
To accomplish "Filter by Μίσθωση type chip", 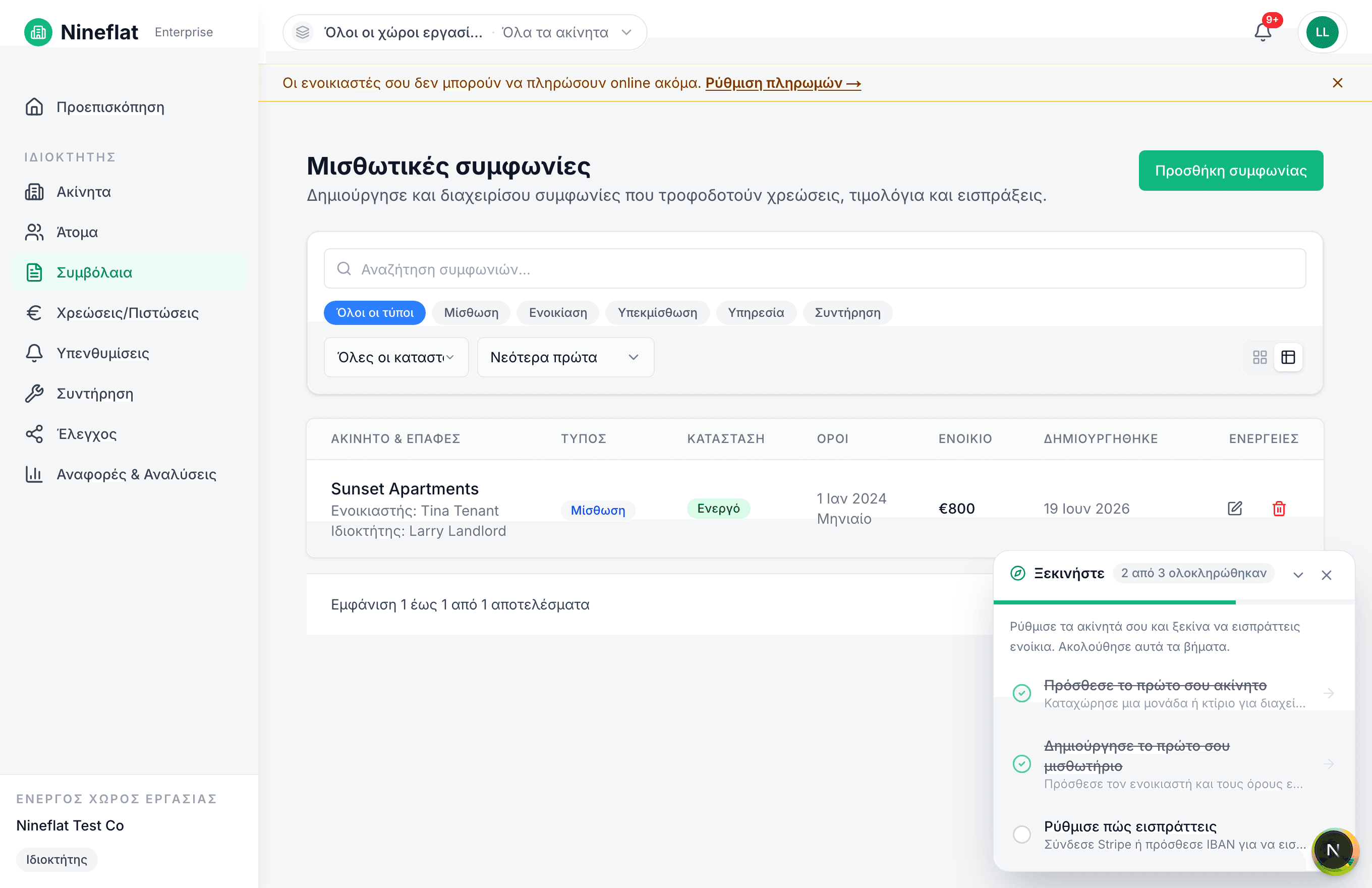I will [x=471, y=313].
